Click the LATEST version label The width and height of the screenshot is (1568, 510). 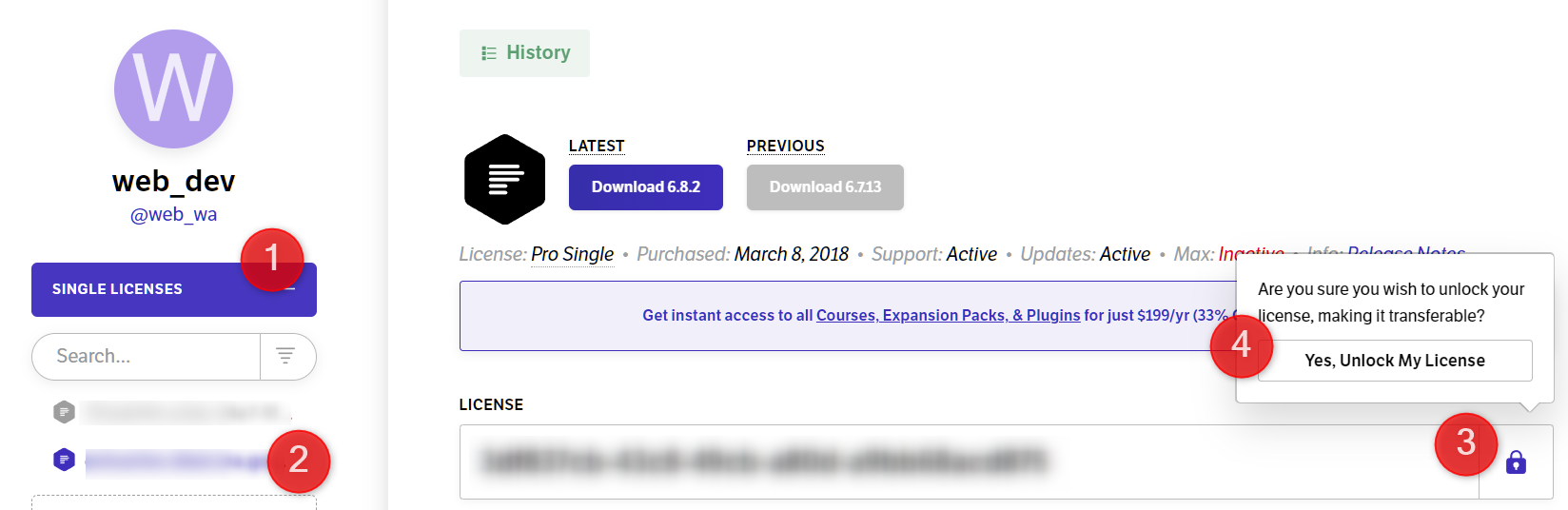597,146
